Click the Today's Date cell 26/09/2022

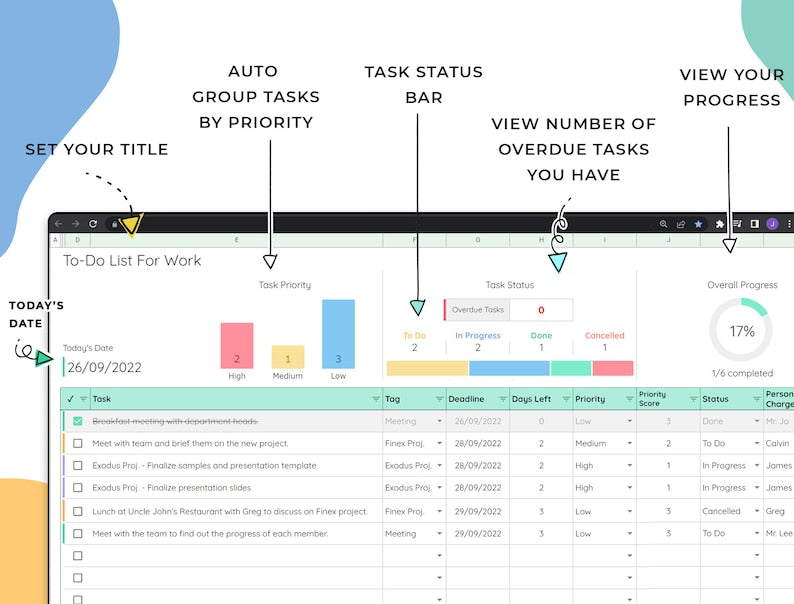pos(104,367)
